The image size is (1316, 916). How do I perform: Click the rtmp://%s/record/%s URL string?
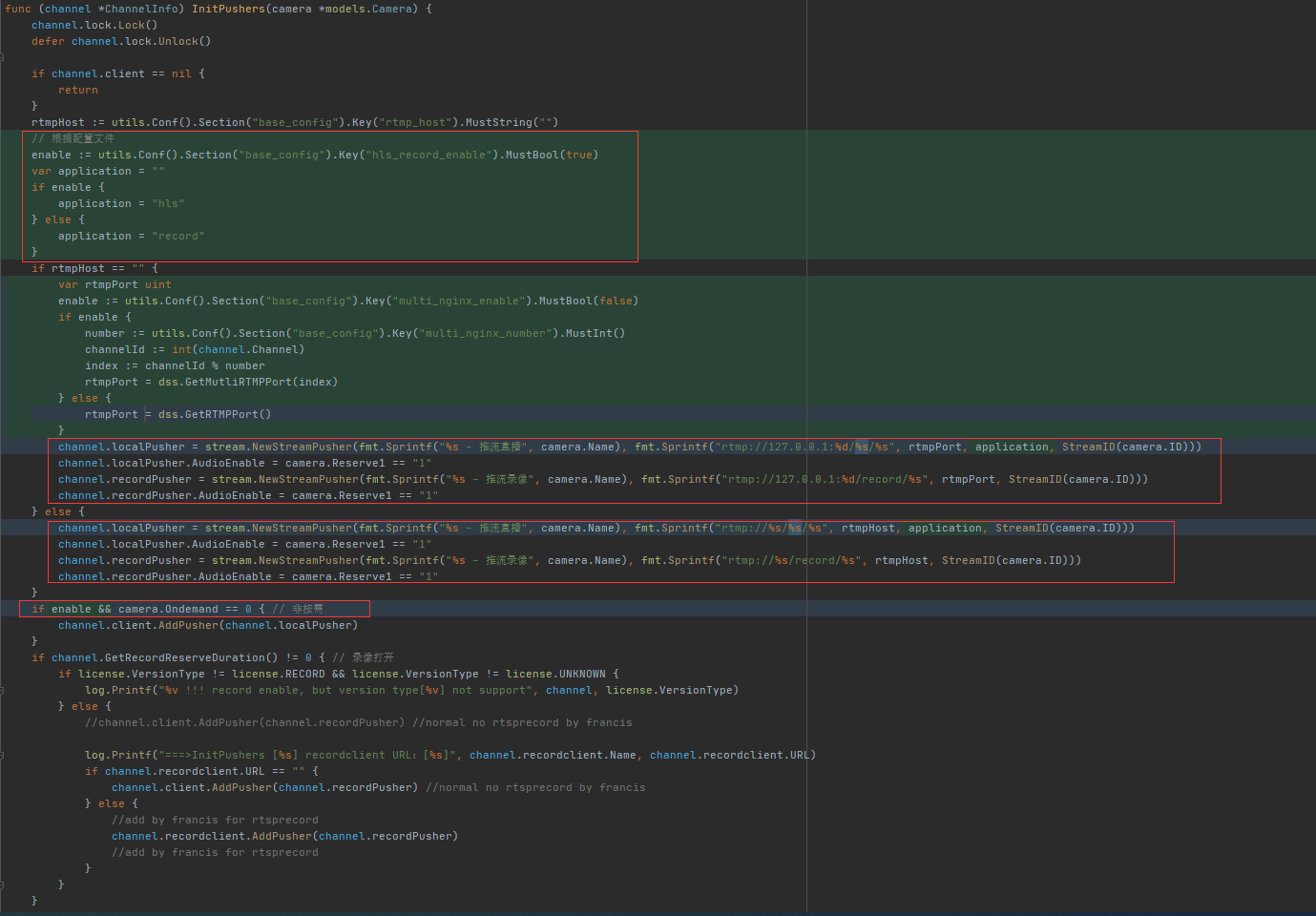click(792, 560)
